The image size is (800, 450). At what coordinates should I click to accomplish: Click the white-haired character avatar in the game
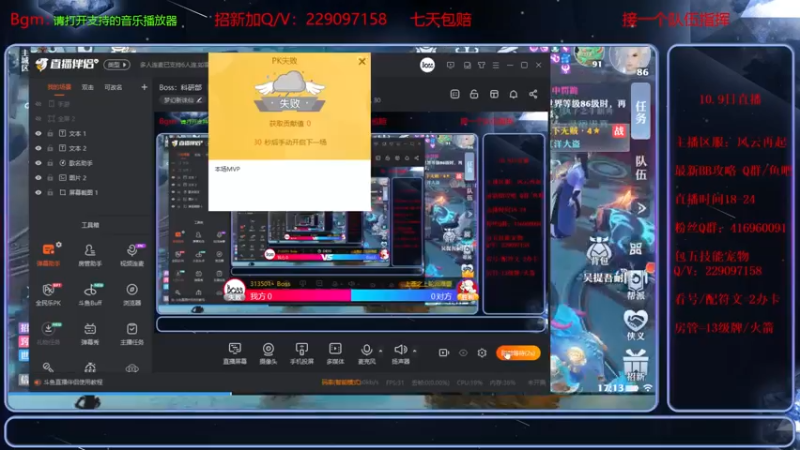pos(632,60)
